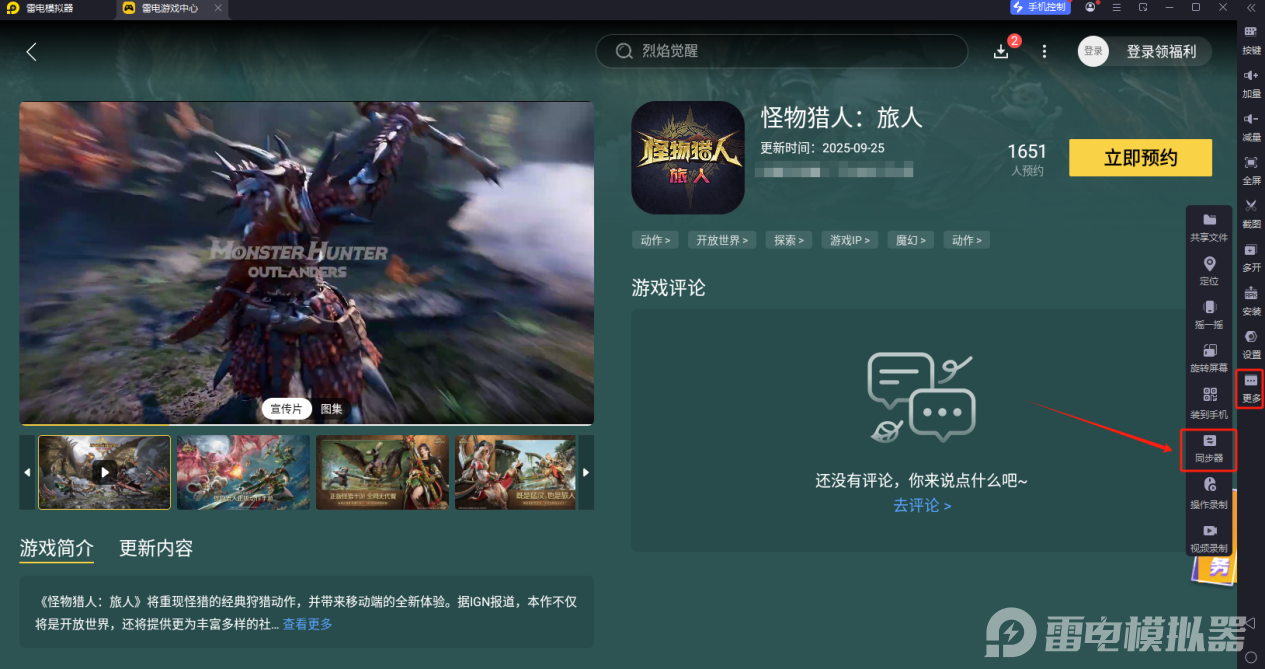Screen dimensions: 1265x669
Task: Click the round 登录 avatar button
Action: [1093, 51]
